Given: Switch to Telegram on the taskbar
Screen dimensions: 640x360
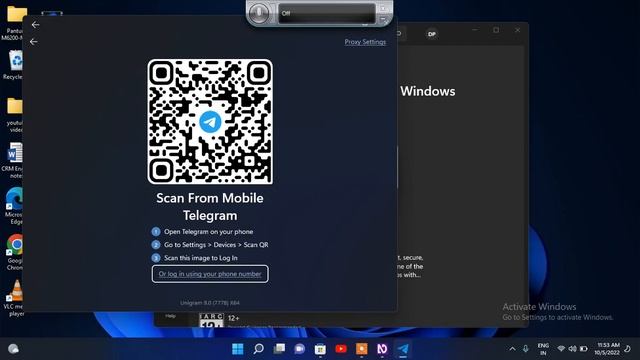Looking at the screenshot, I should (x=403, y=349).
